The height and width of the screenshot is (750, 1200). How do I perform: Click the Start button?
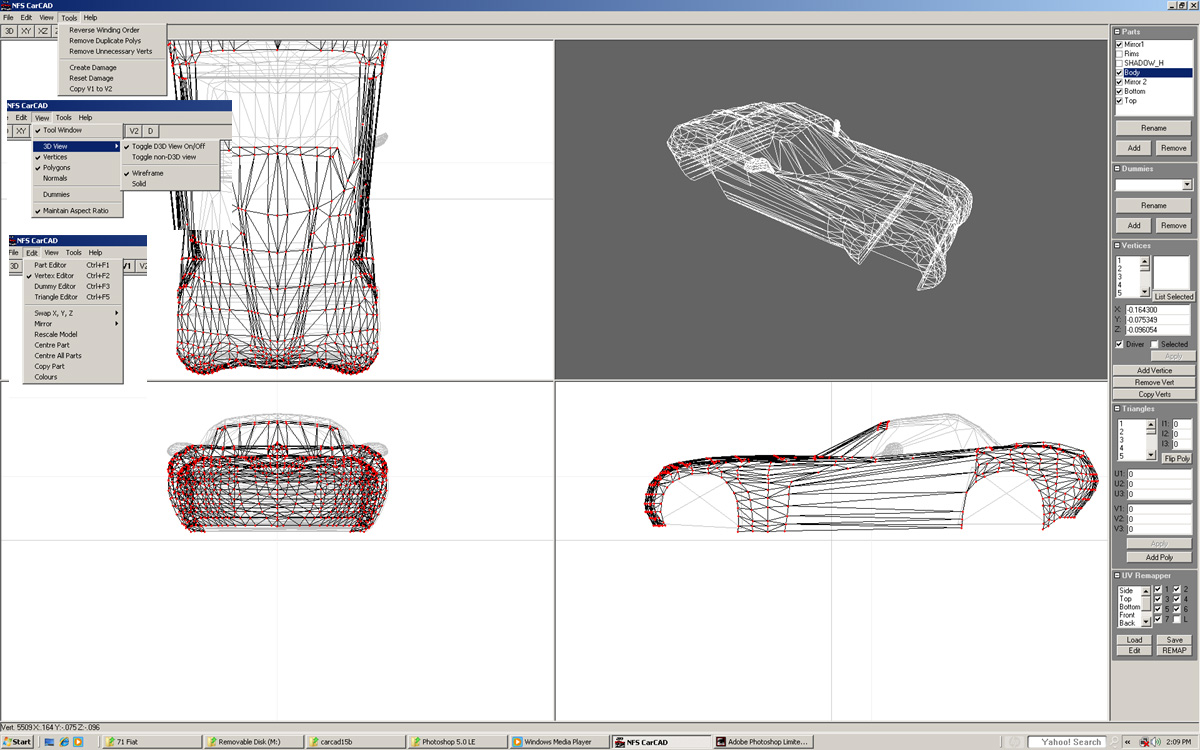pyautogui.click(x=17, y=742)
